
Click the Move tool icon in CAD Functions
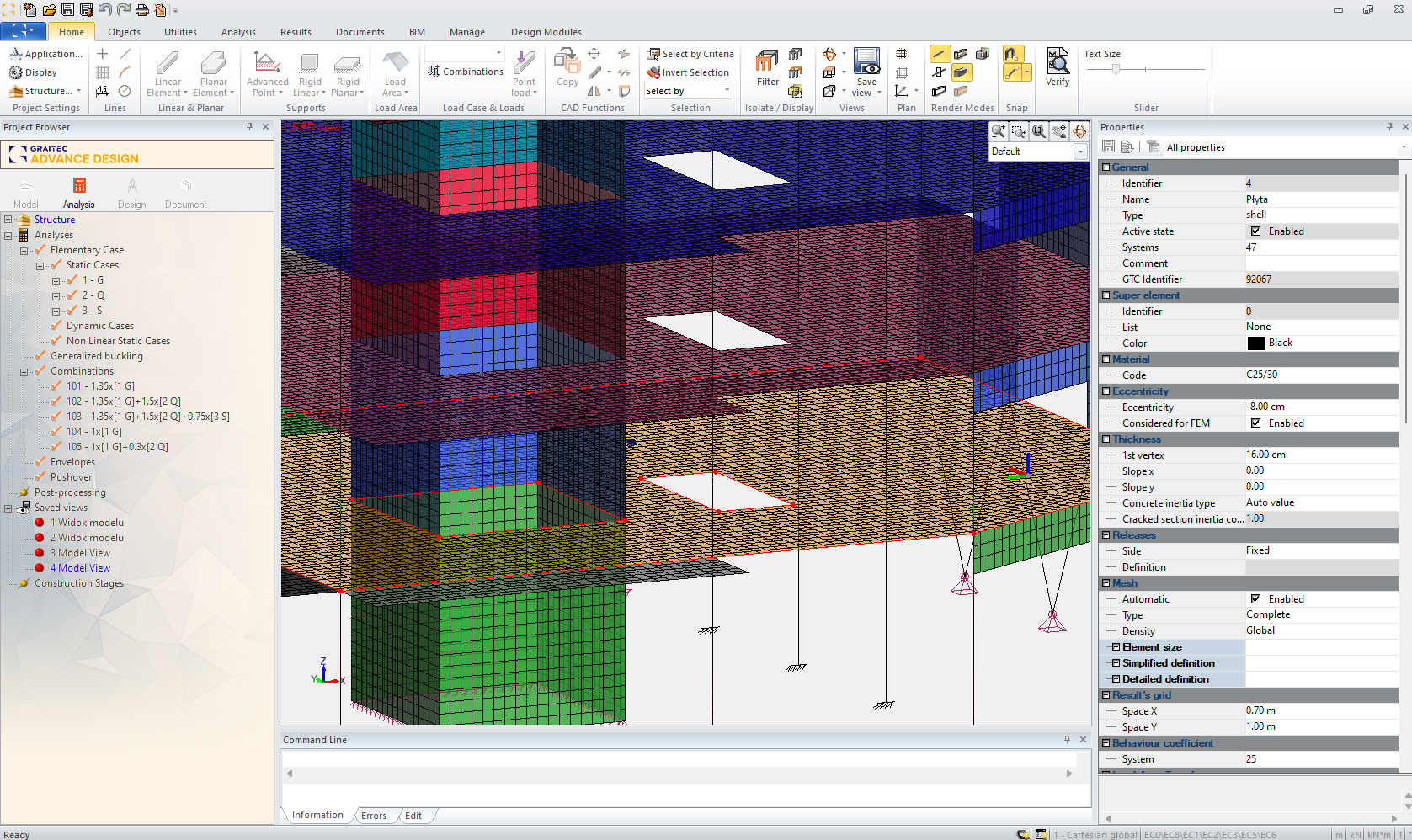[x=594, y=54]
